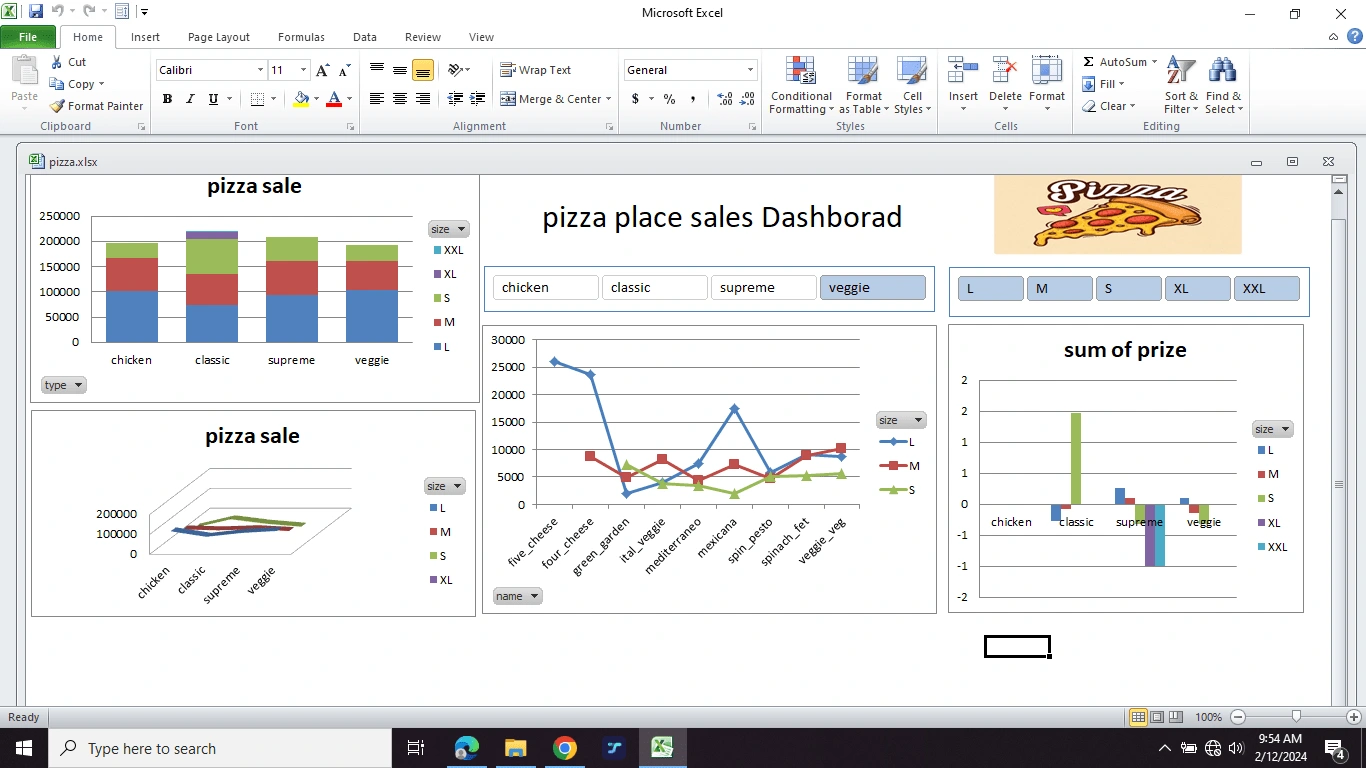Click Decrease Decimal icon
This screenshot has width=1366, height=768.
pos(749,99)
